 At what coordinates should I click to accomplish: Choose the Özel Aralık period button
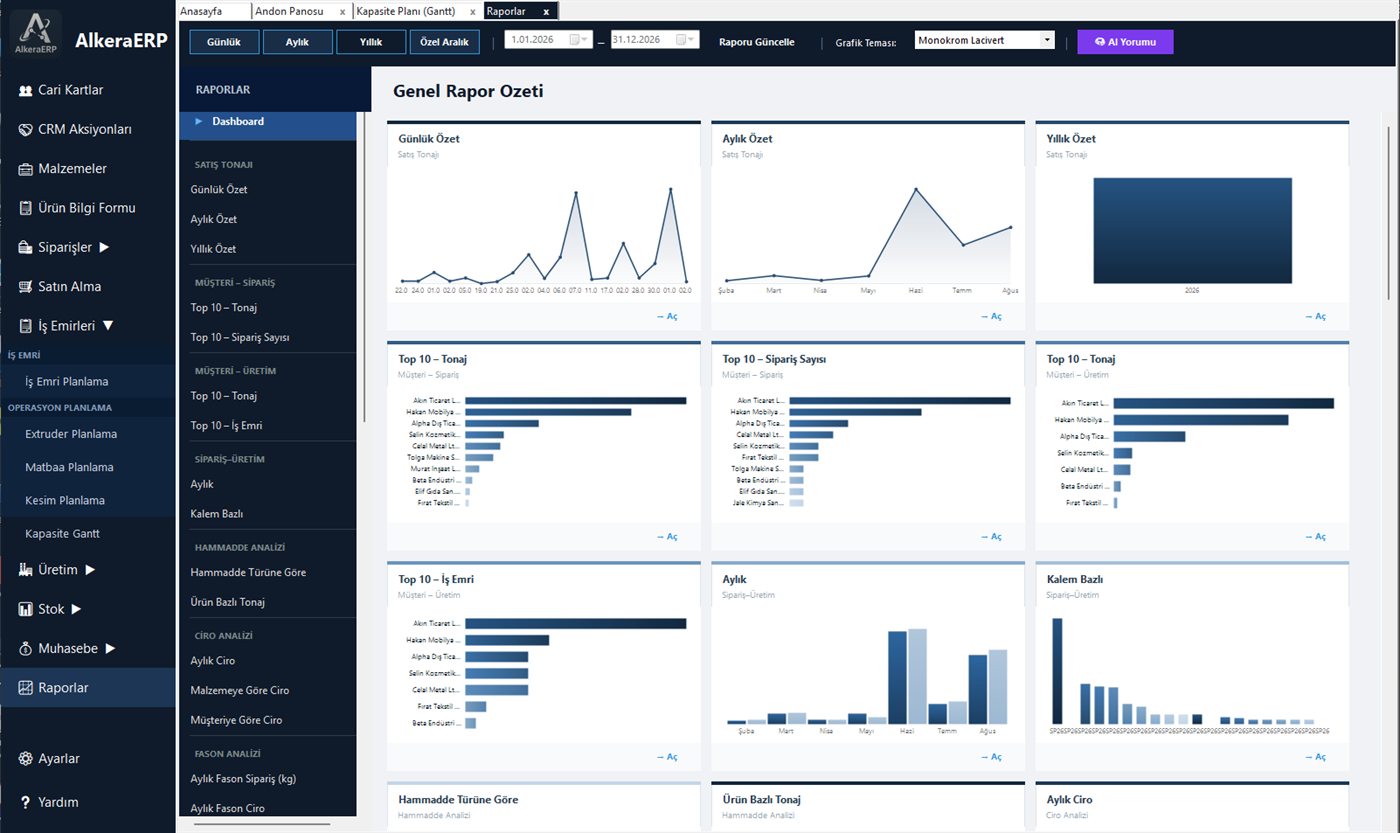[x=446, y=42]
